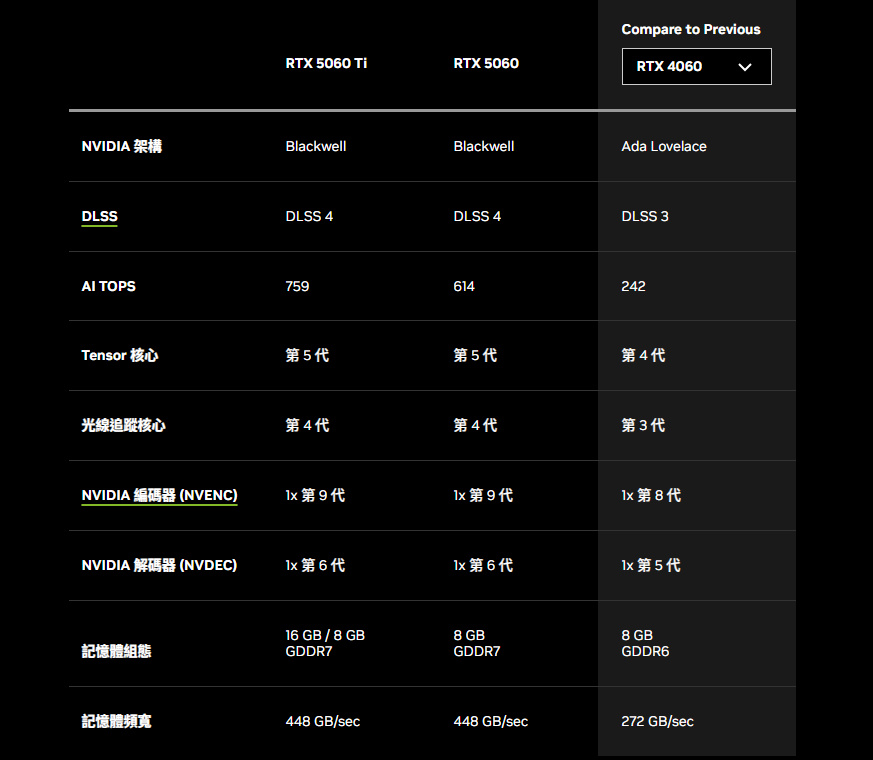873x760 pixels.
Task: Click the DLSS 3 cell
Action: (645, 216)
